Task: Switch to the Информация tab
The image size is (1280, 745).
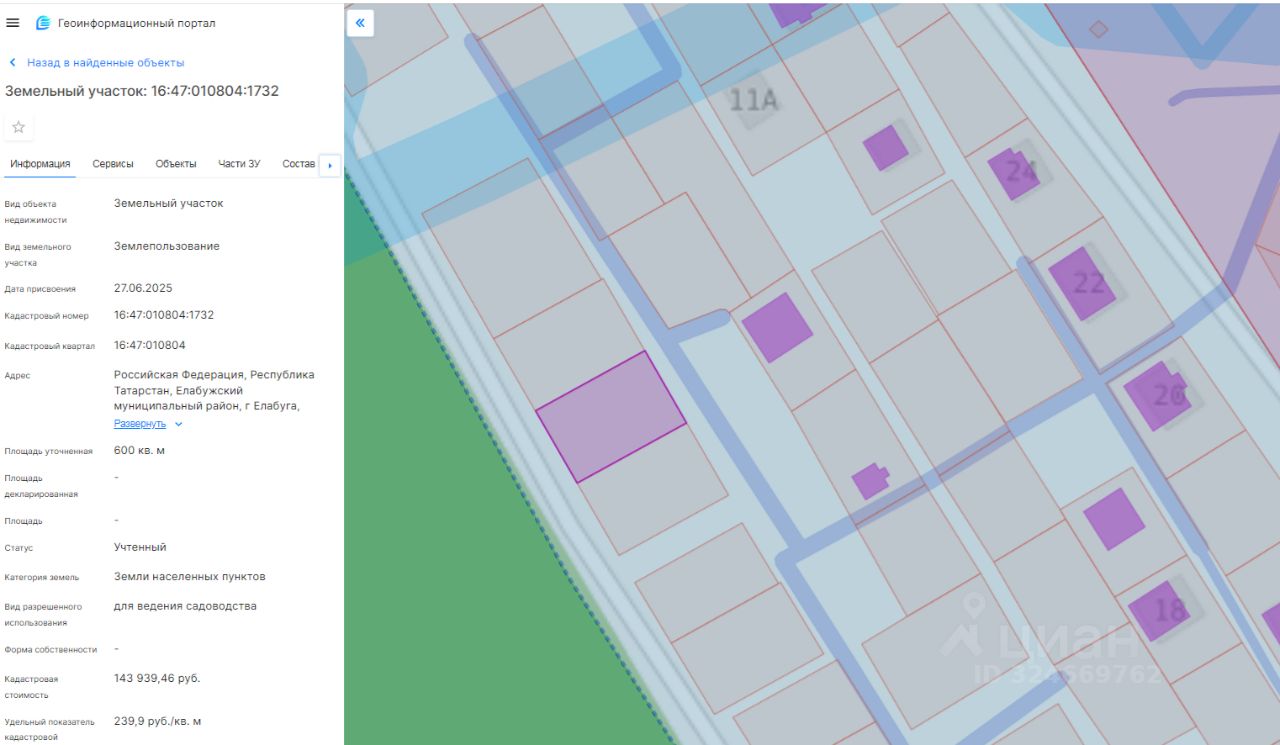Action: (x=40, y=164)
